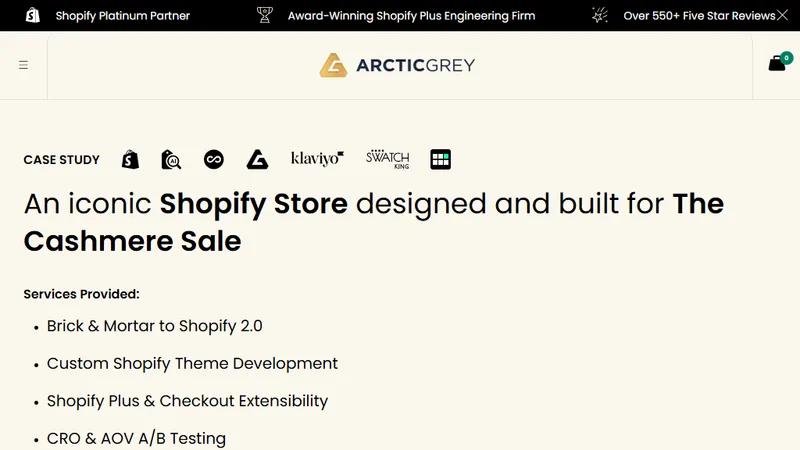This screenshot has width=800, height=450.
Task: Click Award-Winning Shopify Plus Engineering Firm
Action: click(412, 16)
